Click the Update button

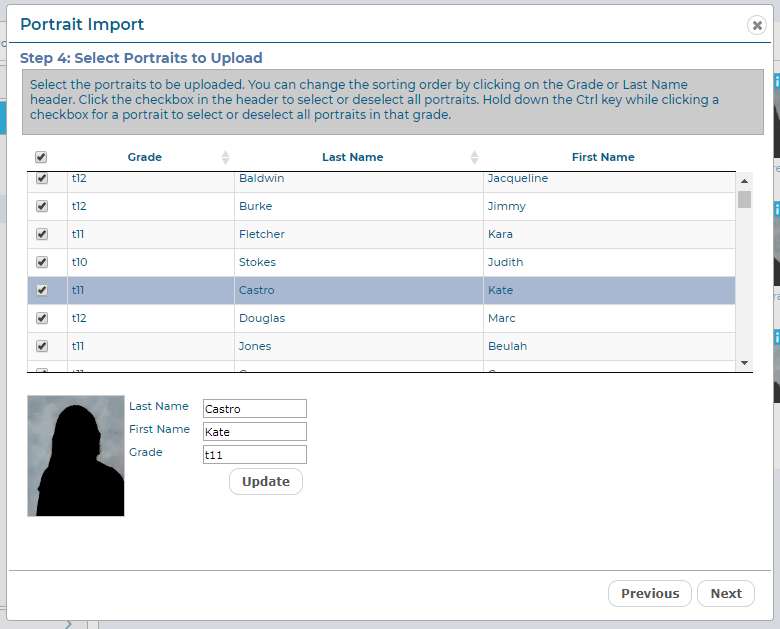266,482
